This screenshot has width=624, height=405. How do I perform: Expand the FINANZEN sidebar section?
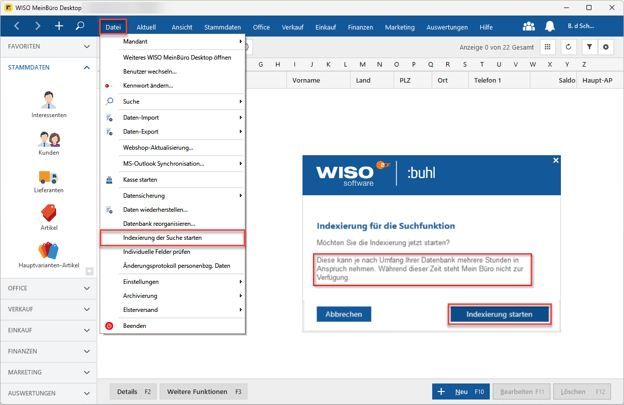pos(48,351)
